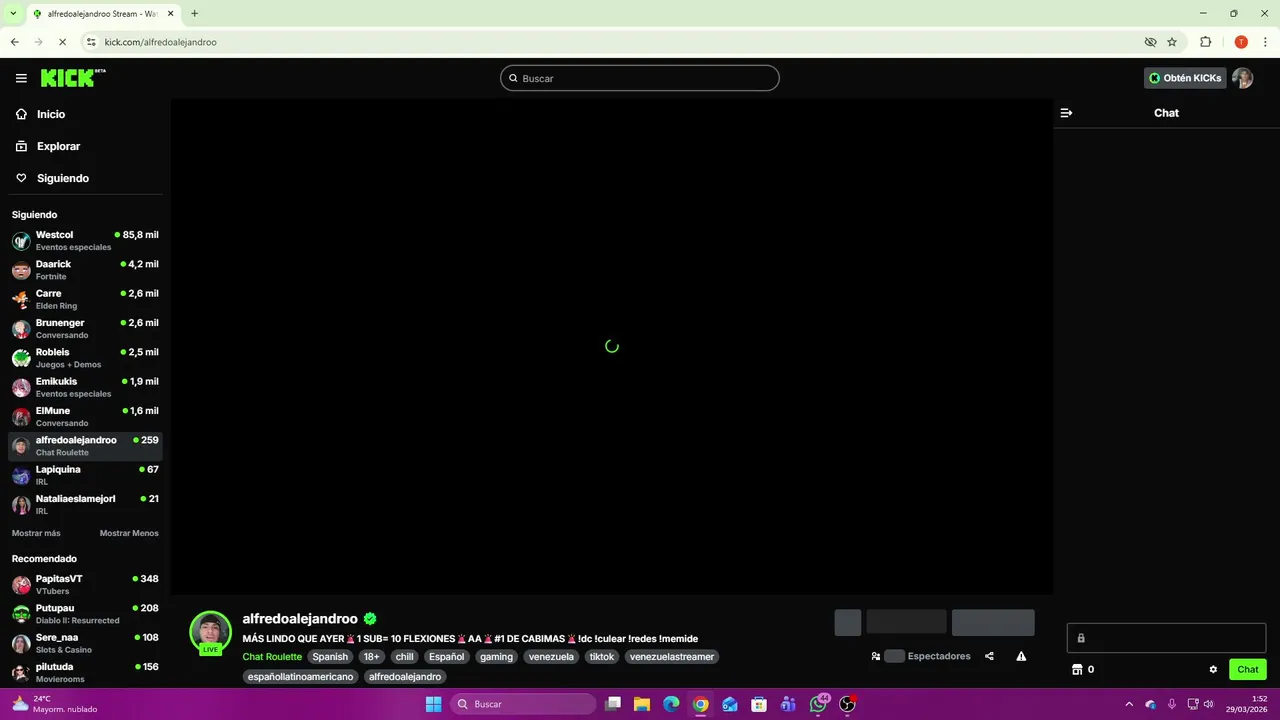Click the browser address bar URL
Image resolution: width=1280 pixels, height=720 pixels.
point(160,42)
